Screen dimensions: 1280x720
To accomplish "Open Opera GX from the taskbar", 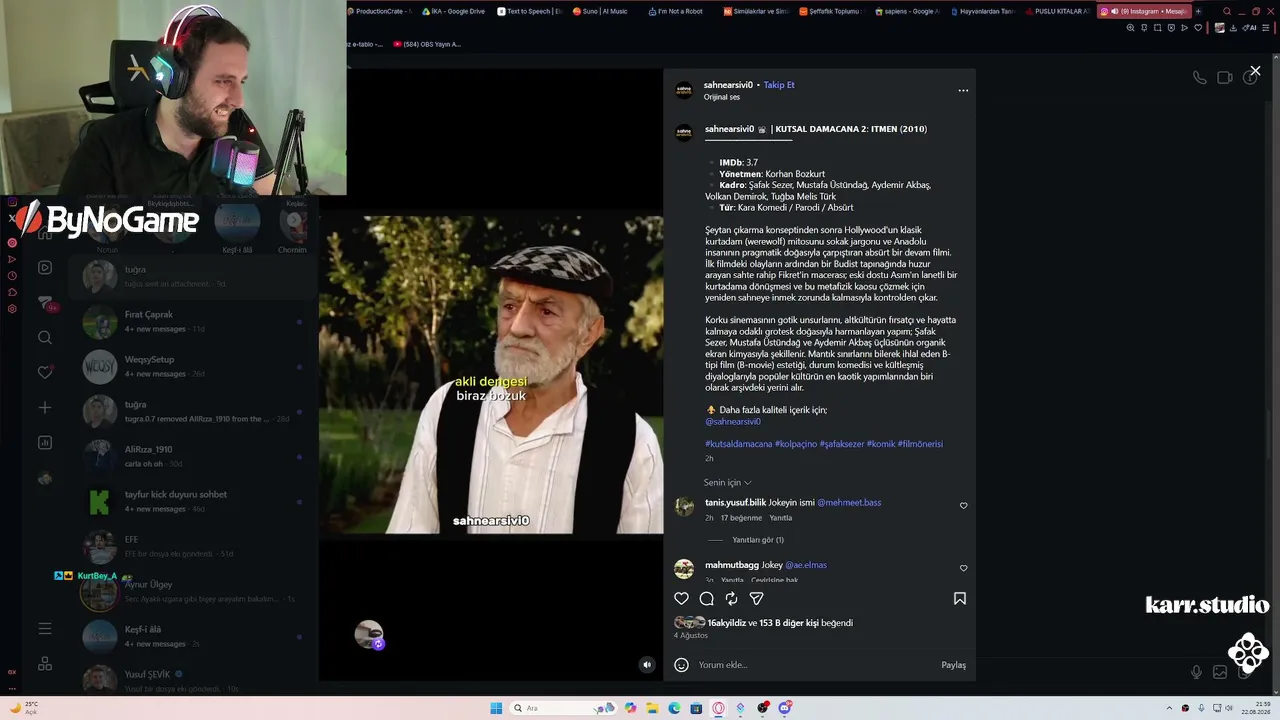I will (x=718, y=708).
